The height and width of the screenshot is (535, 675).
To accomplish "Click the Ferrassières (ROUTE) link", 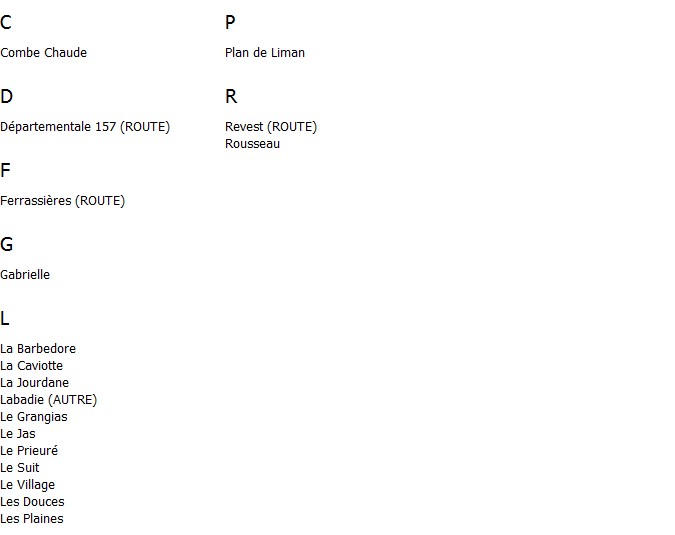I will [x=62, y=201].
